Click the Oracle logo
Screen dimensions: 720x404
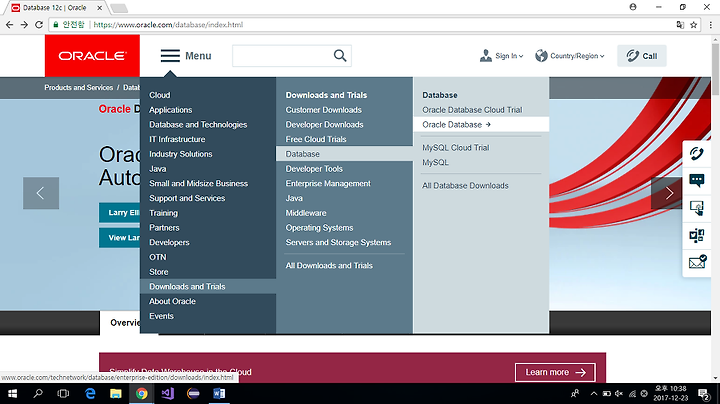click(x=92, y=56)
